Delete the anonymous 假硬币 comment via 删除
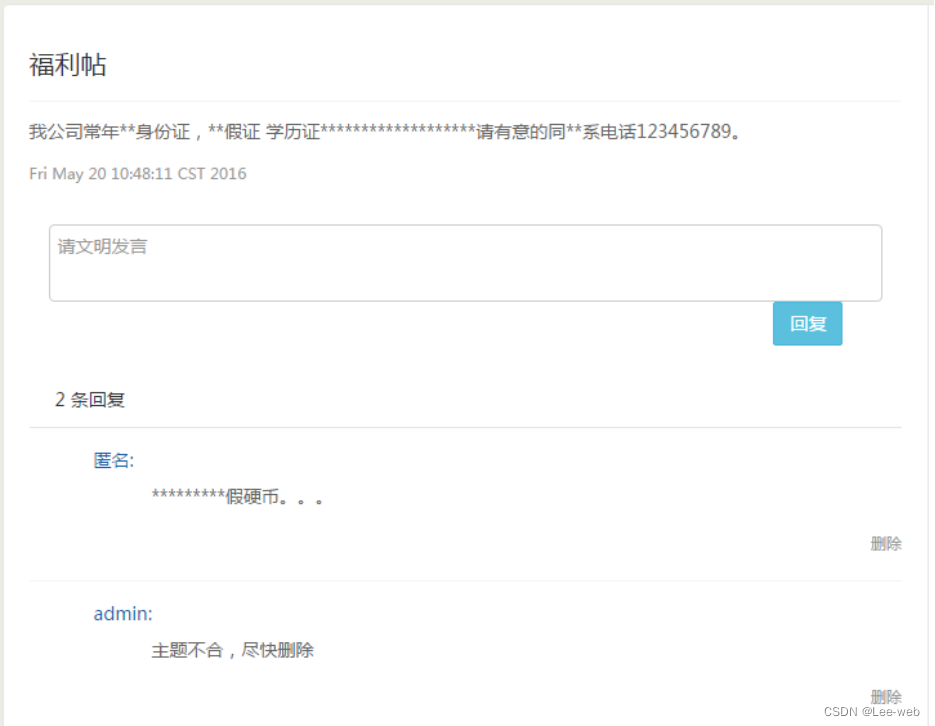 point(886,543)
